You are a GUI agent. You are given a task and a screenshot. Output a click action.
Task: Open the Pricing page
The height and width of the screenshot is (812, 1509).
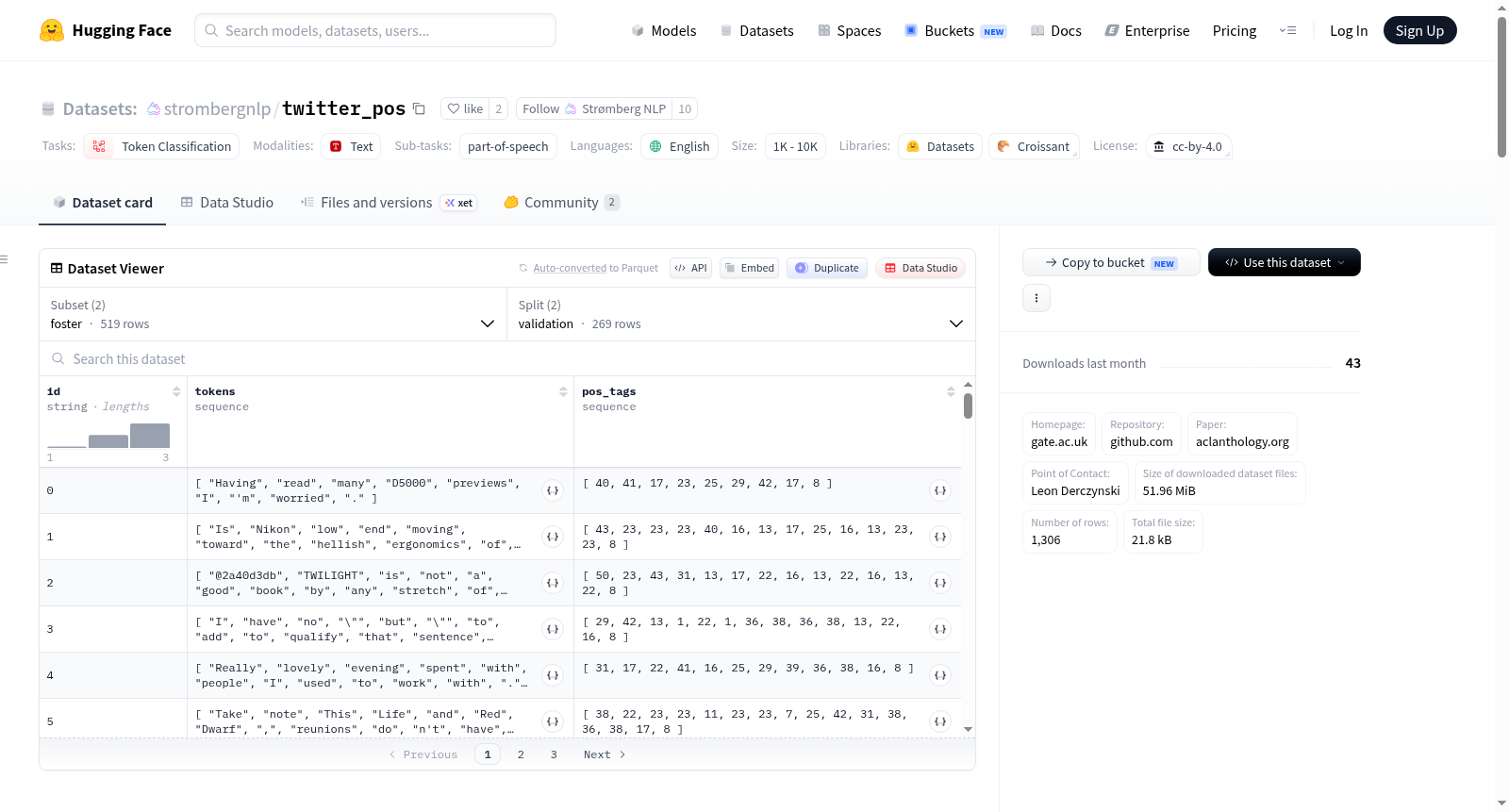pos(1235,30)
